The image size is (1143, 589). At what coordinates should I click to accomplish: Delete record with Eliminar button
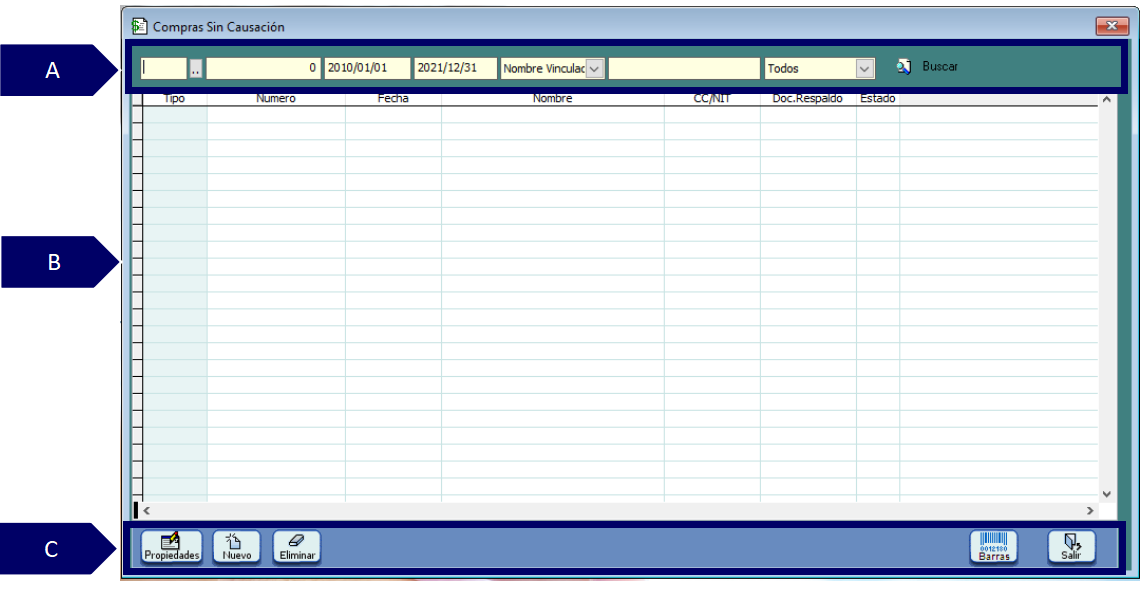pyautogui.click(x=297, y=547)
